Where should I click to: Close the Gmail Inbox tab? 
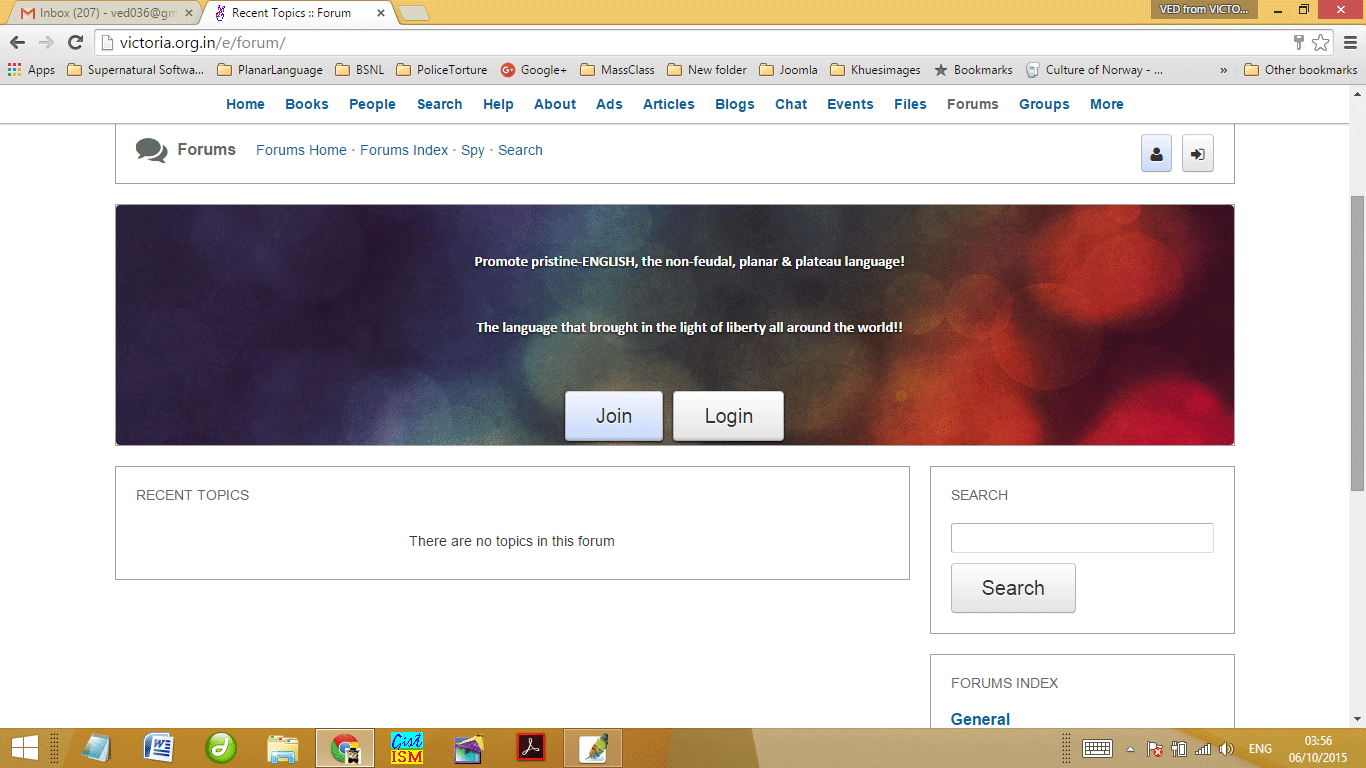[x=188, y=13]
